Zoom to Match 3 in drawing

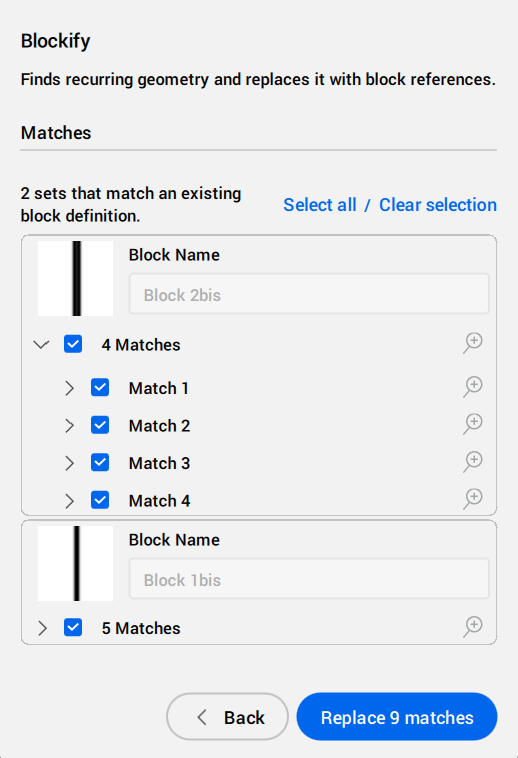pos(473,462)
